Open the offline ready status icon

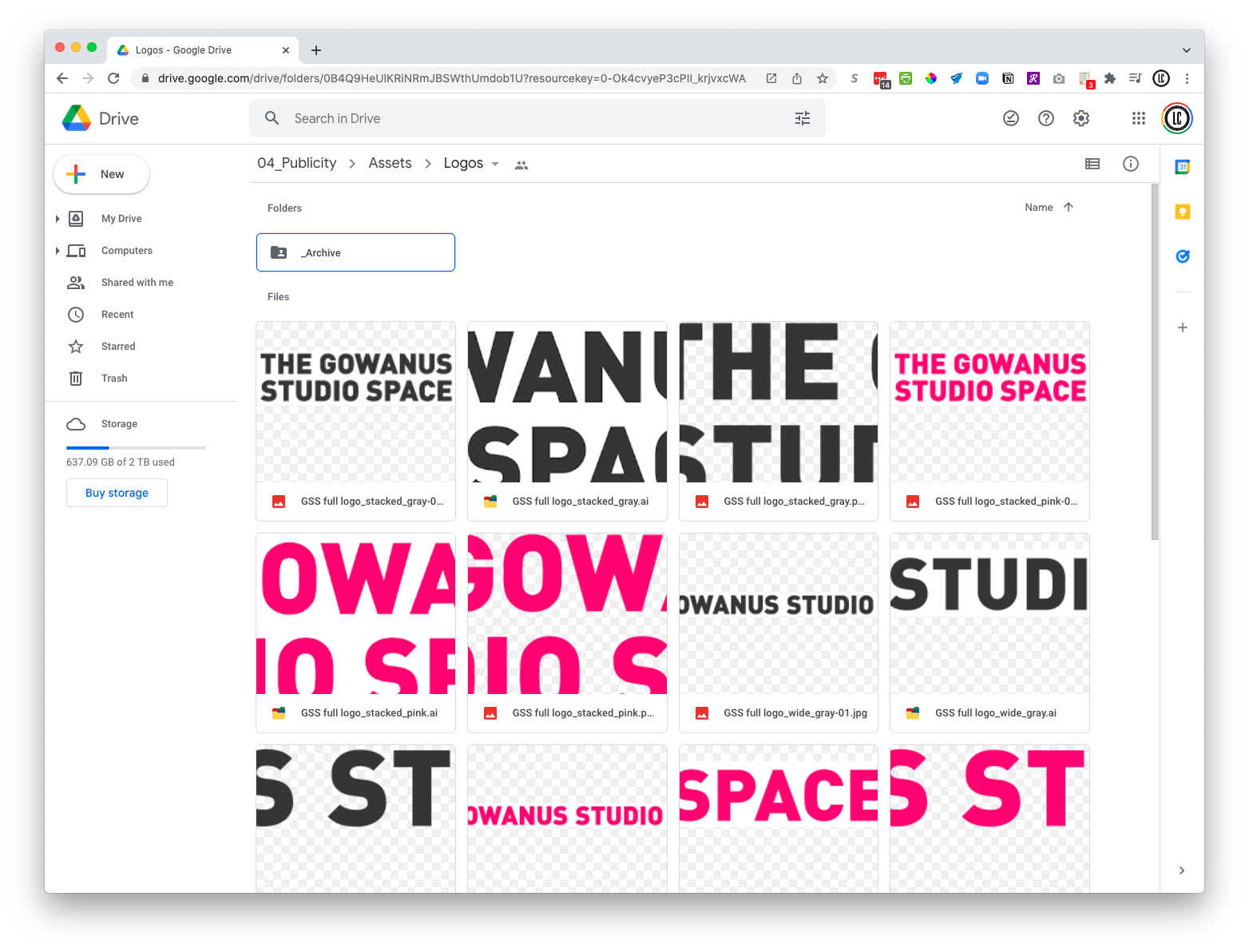(x=1011, y=118)
